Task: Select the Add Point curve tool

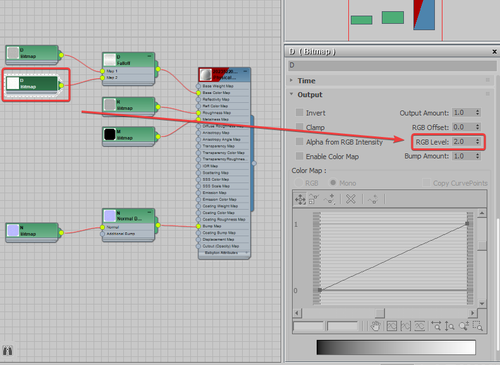Action: 330,200
